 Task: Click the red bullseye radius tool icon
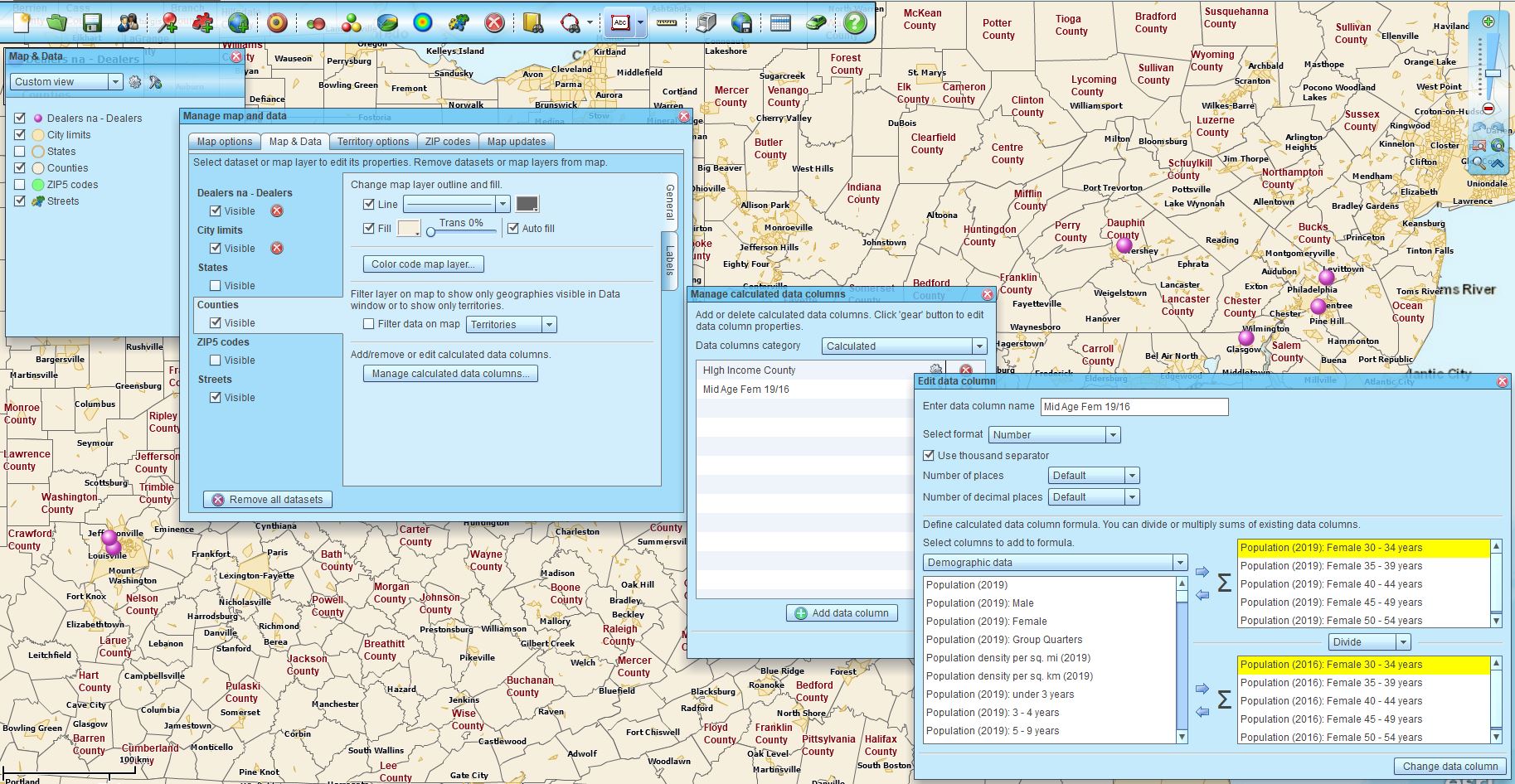277,22
